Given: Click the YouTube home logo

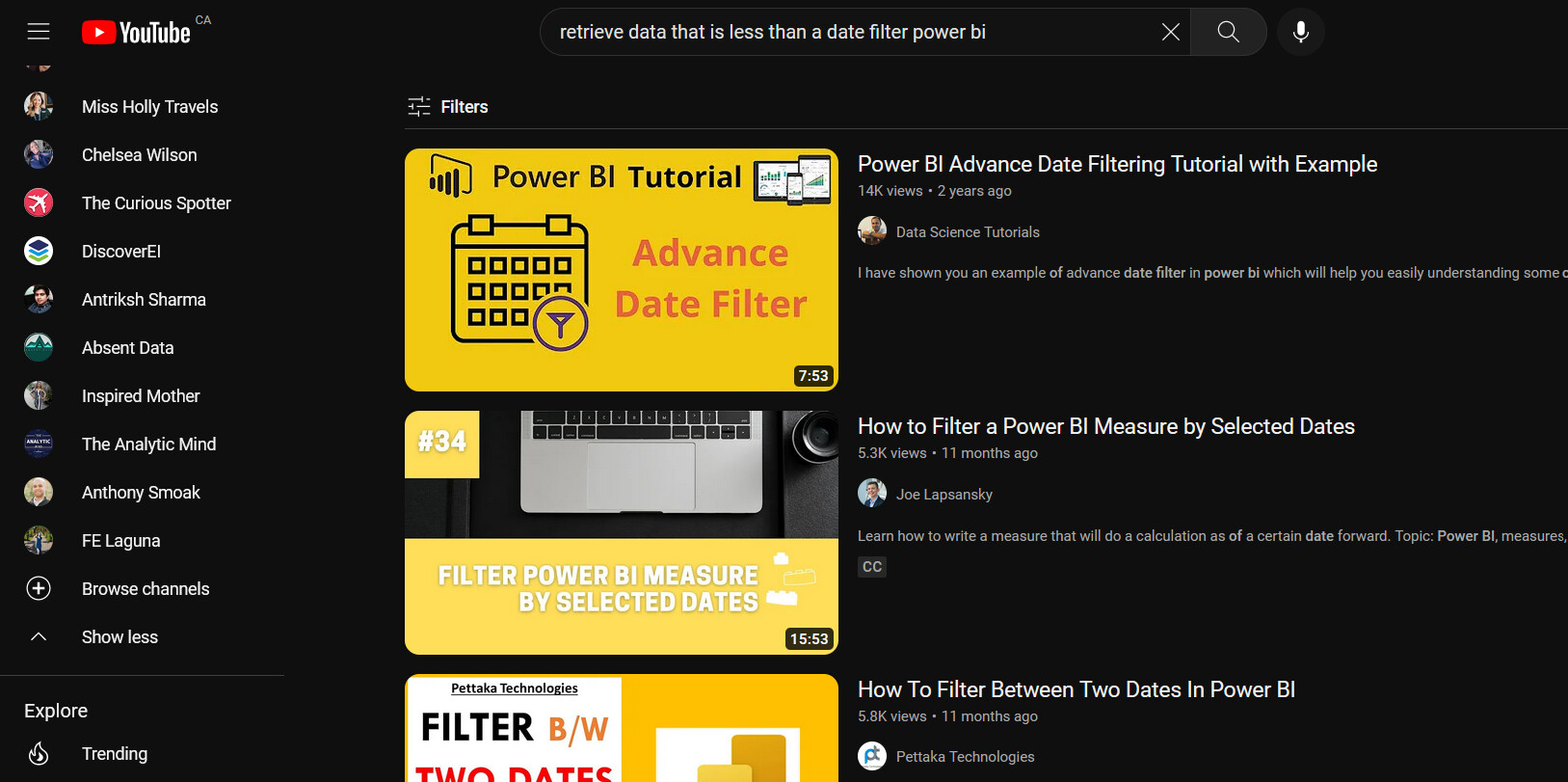Looking at the screenshot, I should click(x=137, y=33).
